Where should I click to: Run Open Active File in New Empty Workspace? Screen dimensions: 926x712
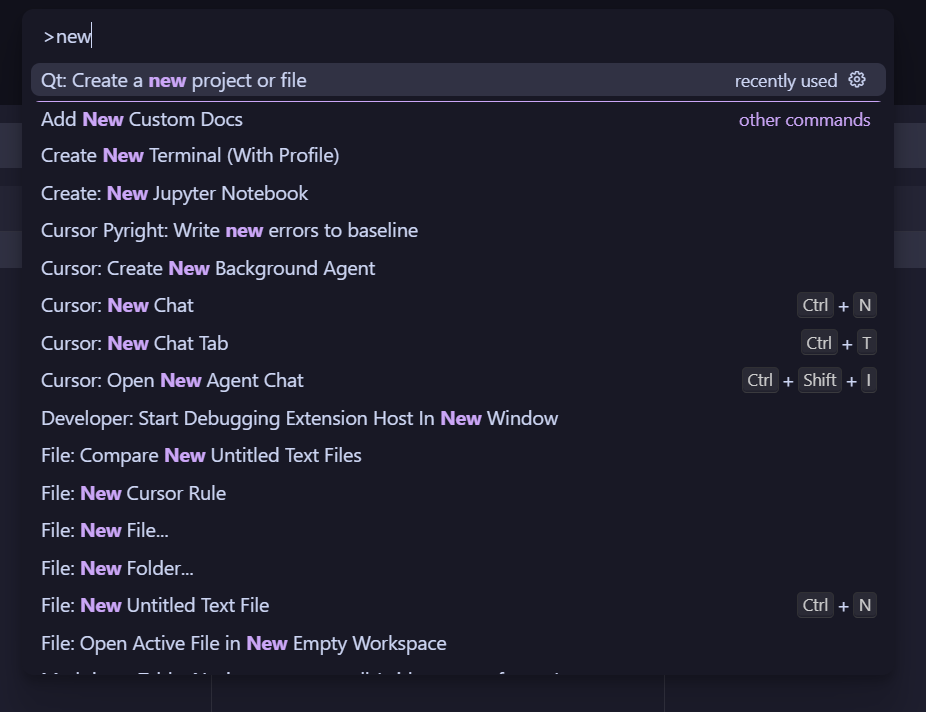[x=243, y=643]
